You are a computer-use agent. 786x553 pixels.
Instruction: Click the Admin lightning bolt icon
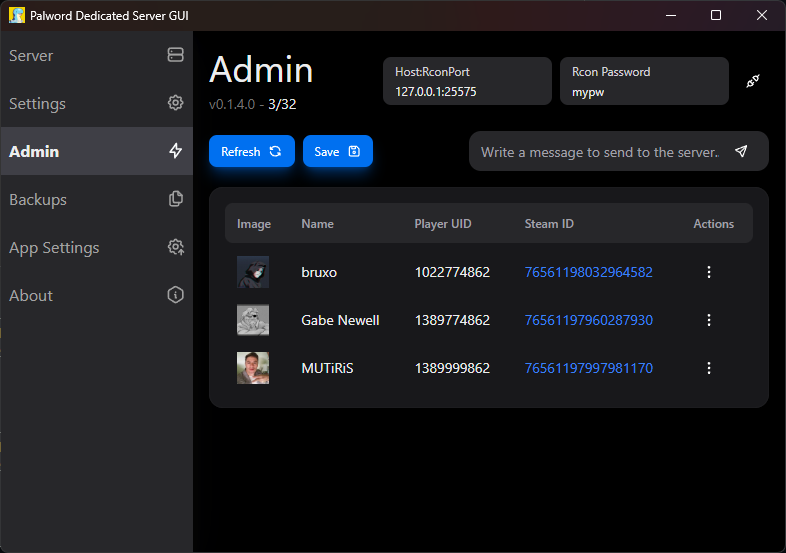(175, 150)
